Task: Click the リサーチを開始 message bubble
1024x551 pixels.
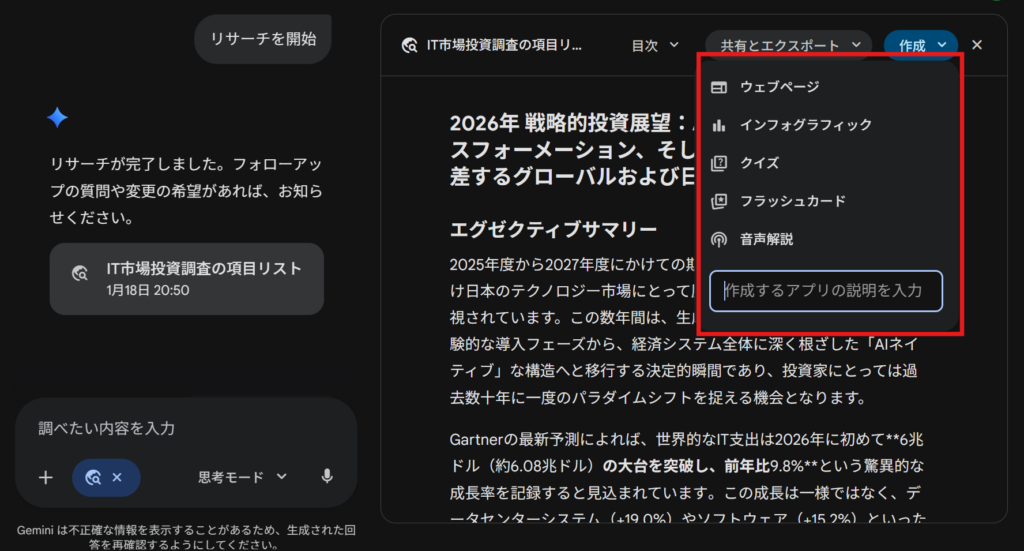Action: tap(263, 39)
